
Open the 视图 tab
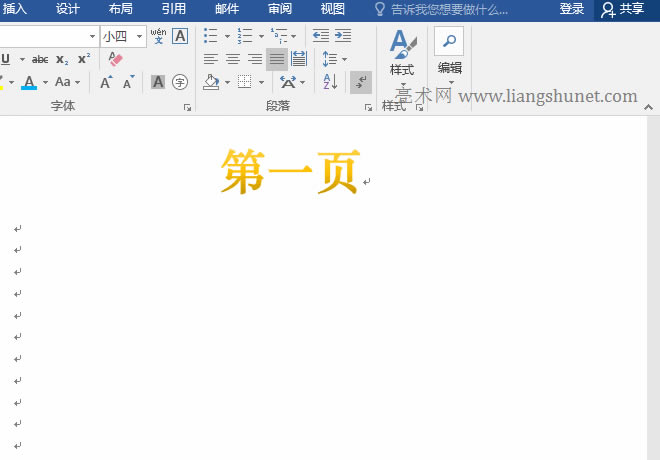333,9
